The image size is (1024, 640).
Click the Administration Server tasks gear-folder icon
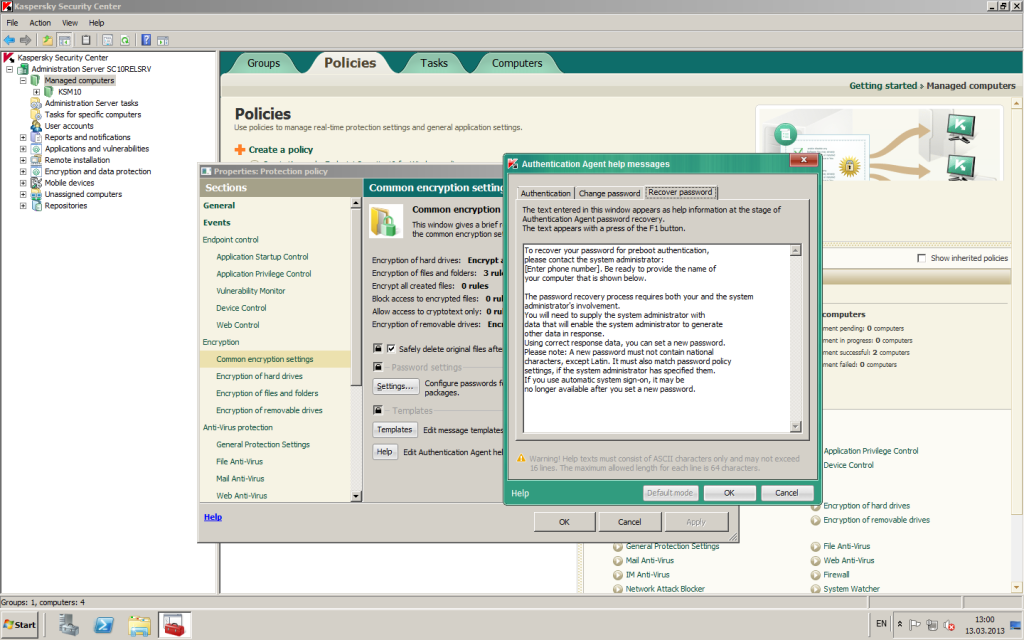coord(36,103)
